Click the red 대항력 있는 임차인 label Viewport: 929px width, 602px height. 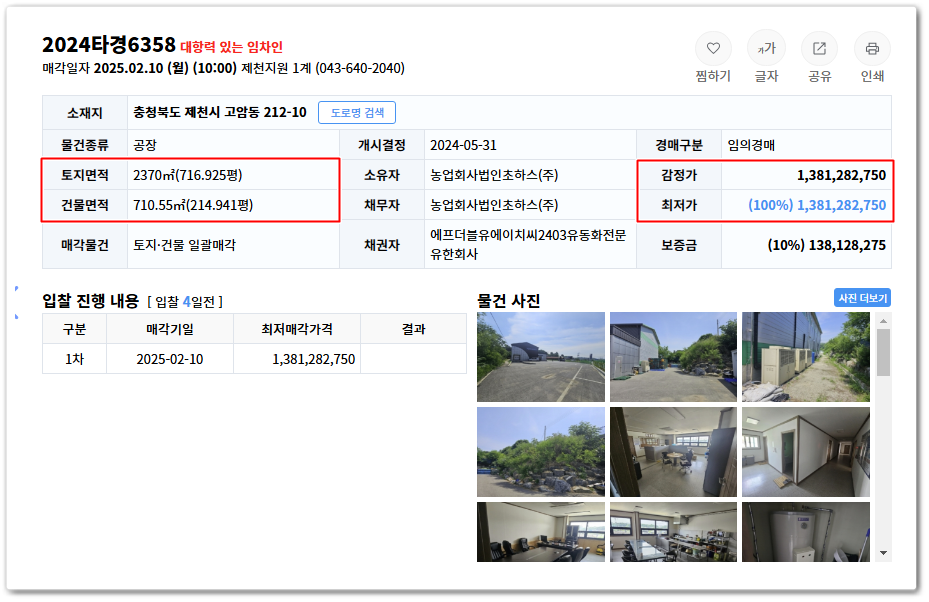click(231, 47)
